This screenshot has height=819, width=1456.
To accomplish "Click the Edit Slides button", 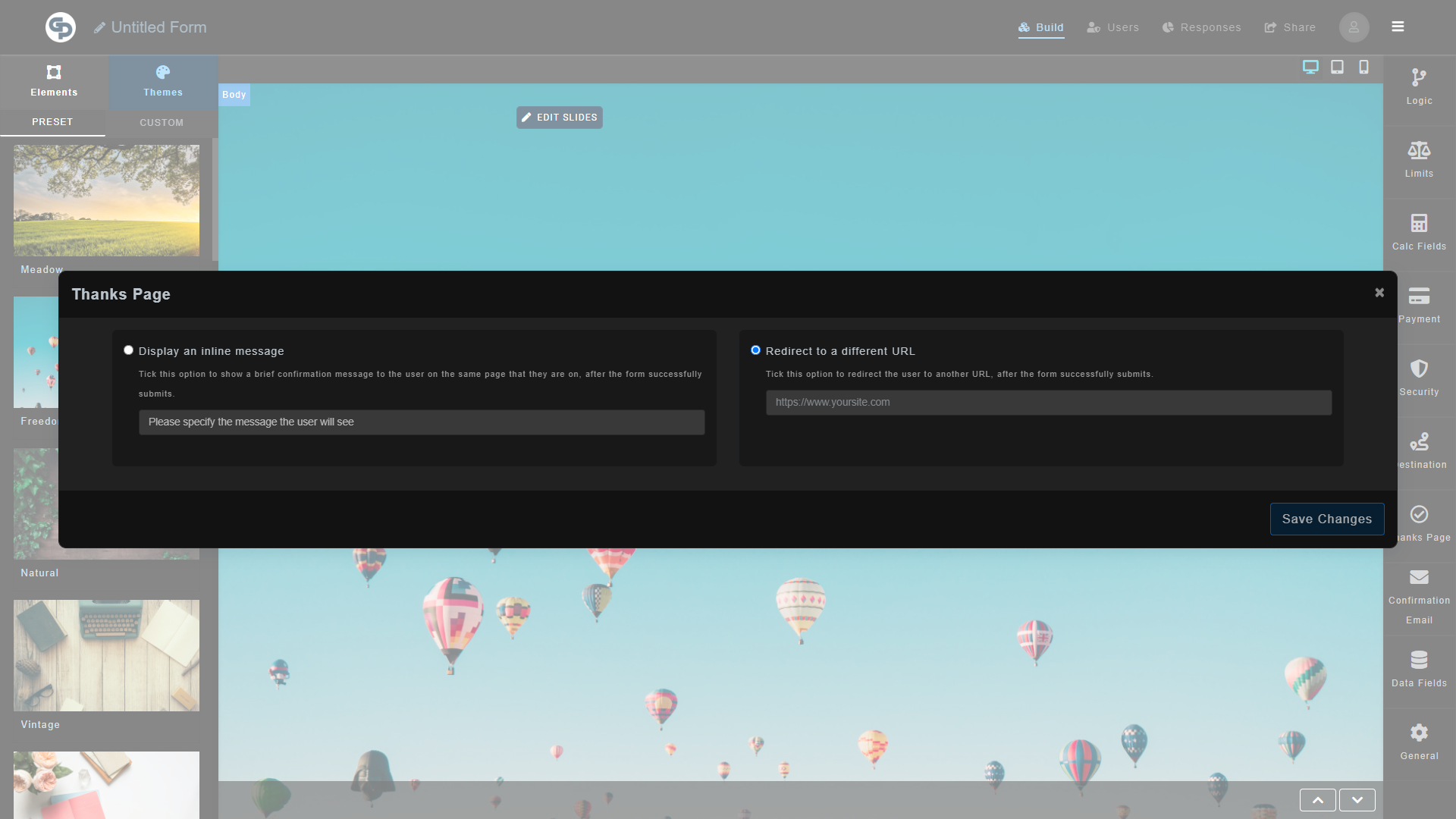I will 559,117.
